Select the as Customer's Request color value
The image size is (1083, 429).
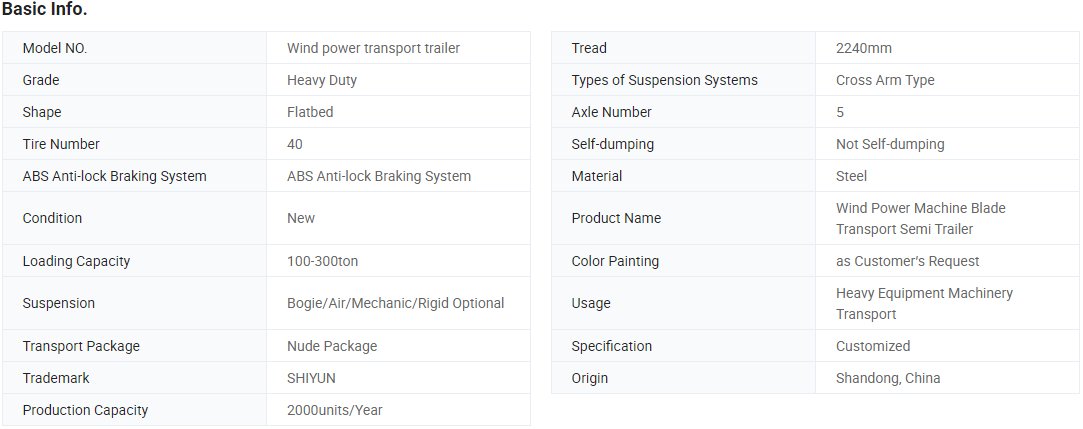pos(908,261)
